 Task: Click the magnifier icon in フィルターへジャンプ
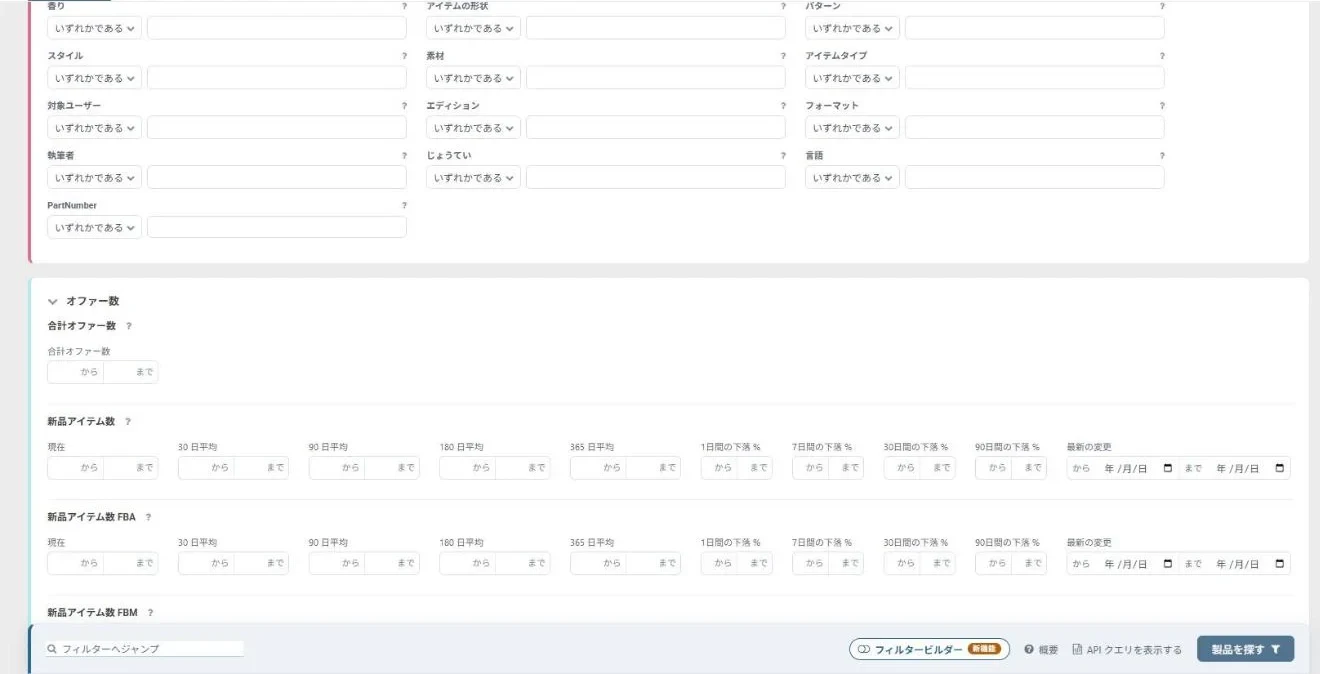[x=52, y=649]
